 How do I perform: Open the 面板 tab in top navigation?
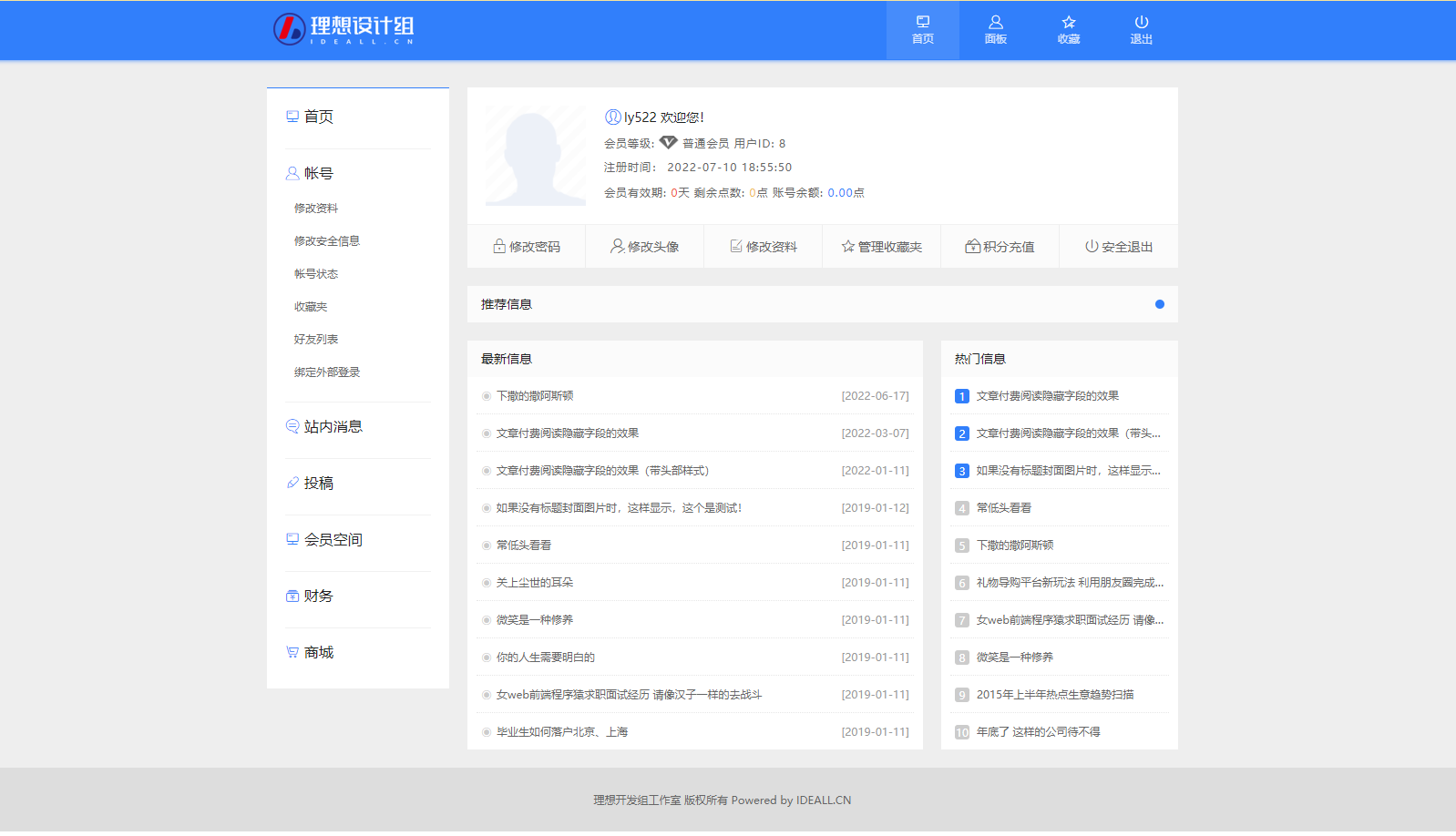(x=996, y=30)
